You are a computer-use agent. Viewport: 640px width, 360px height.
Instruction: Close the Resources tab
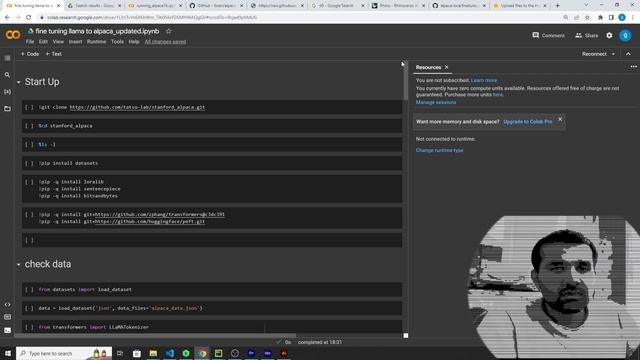coord(447,67)
